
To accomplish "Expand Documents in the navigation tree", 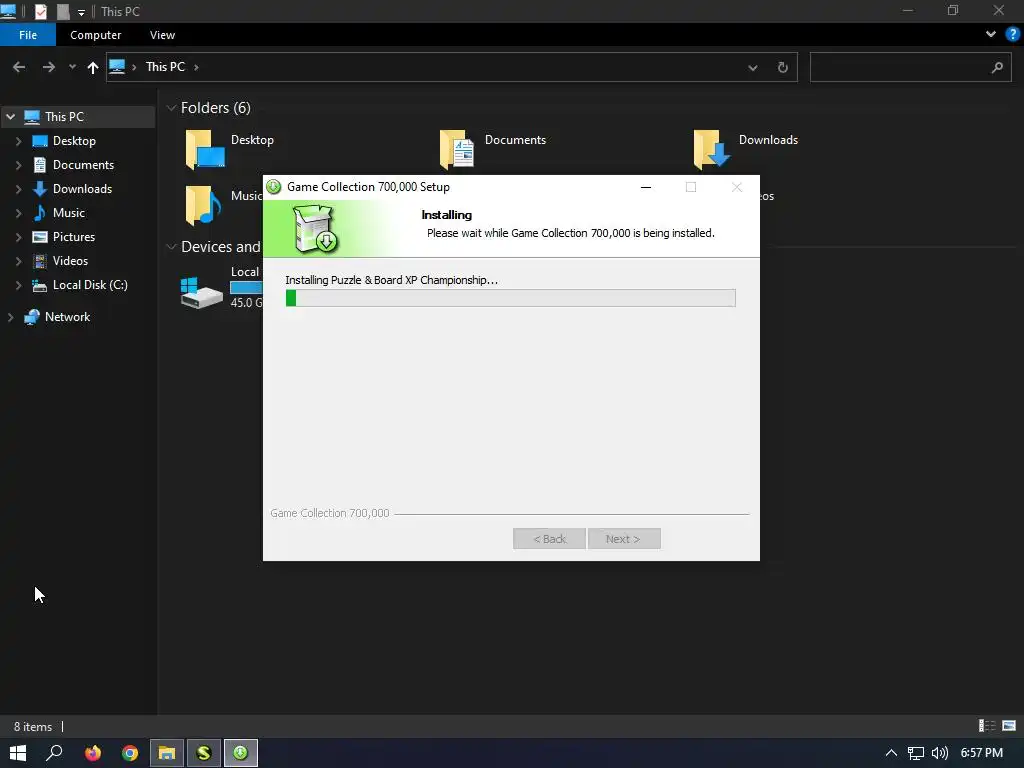I will [18, 165].
